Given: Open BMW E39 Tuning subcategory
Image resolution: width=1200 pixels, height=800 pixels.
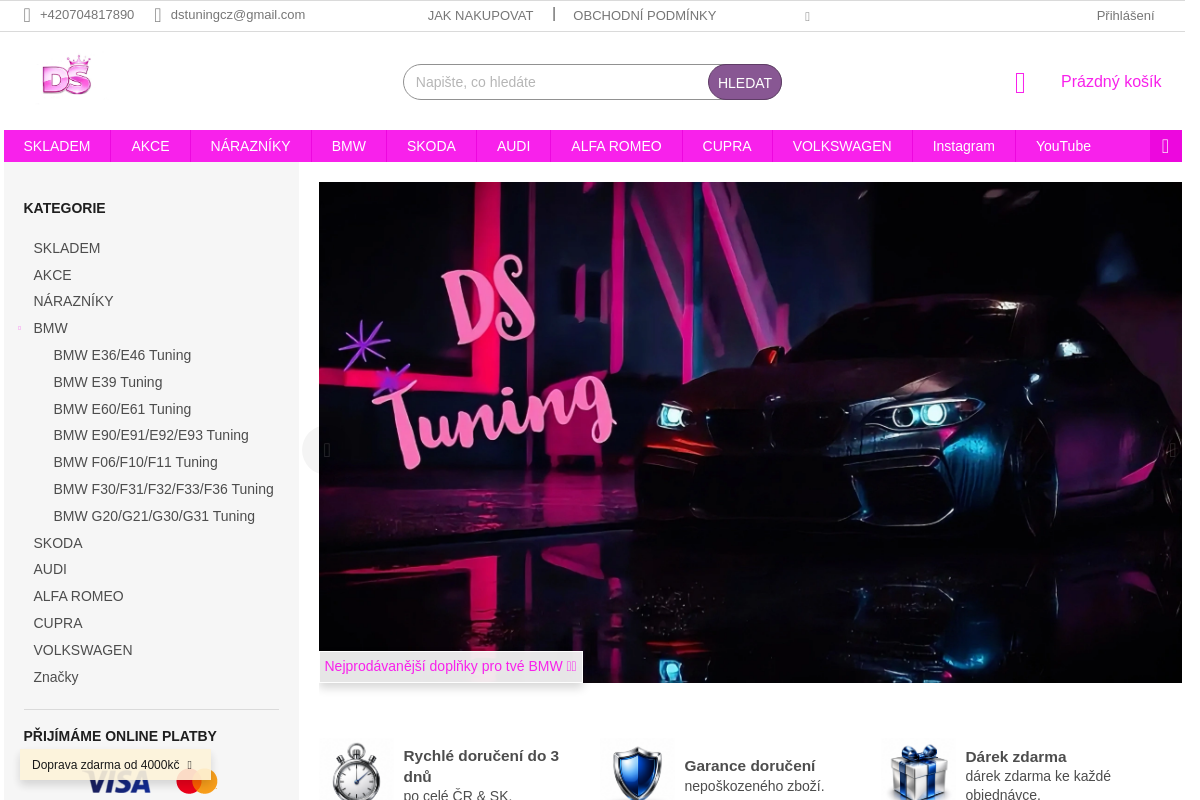Looking at the screenshot, I should [108, 382].
